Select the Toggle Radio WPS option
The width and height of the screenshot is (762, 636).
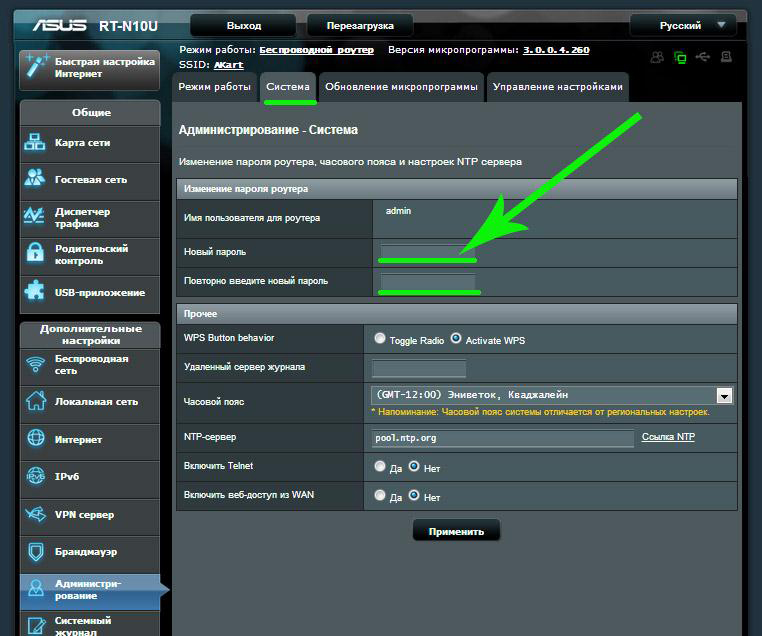pyautogui.click(x=380, y=339)
